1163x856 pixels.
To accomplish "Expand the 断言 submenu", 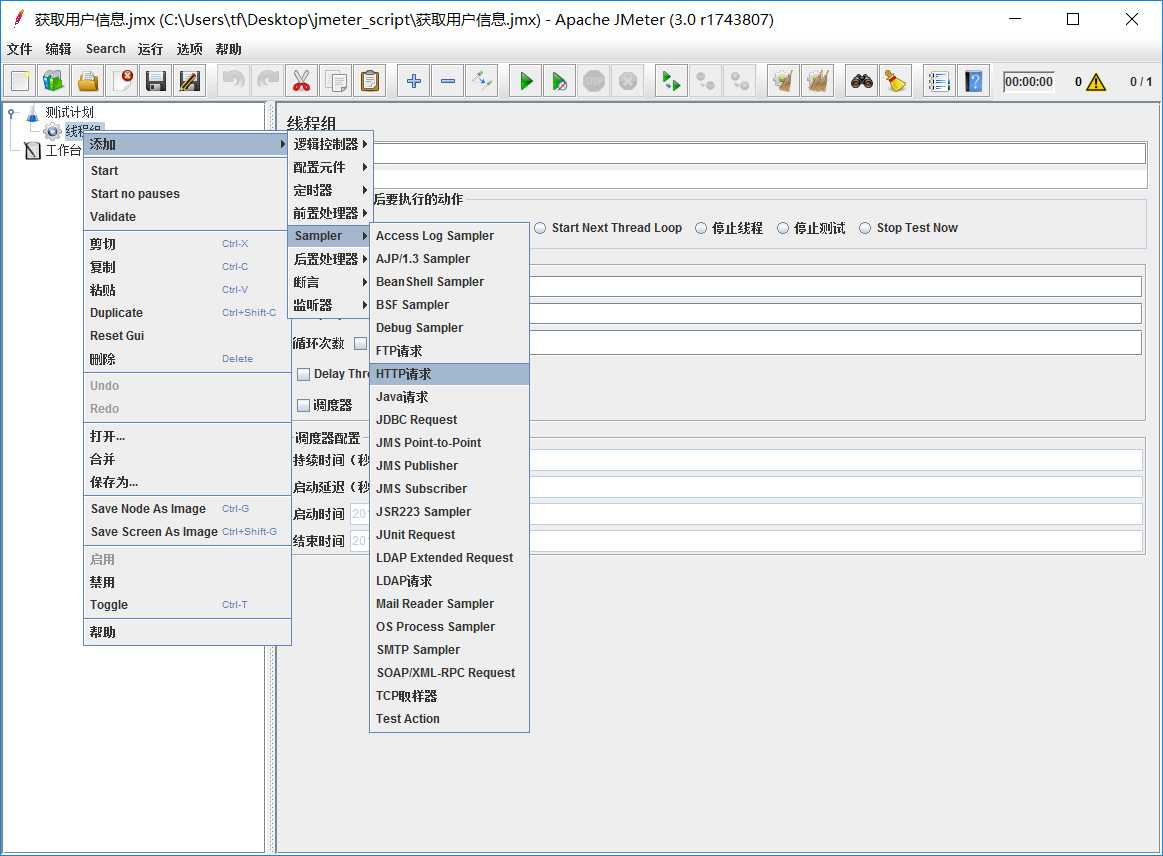I will point(329,282).
